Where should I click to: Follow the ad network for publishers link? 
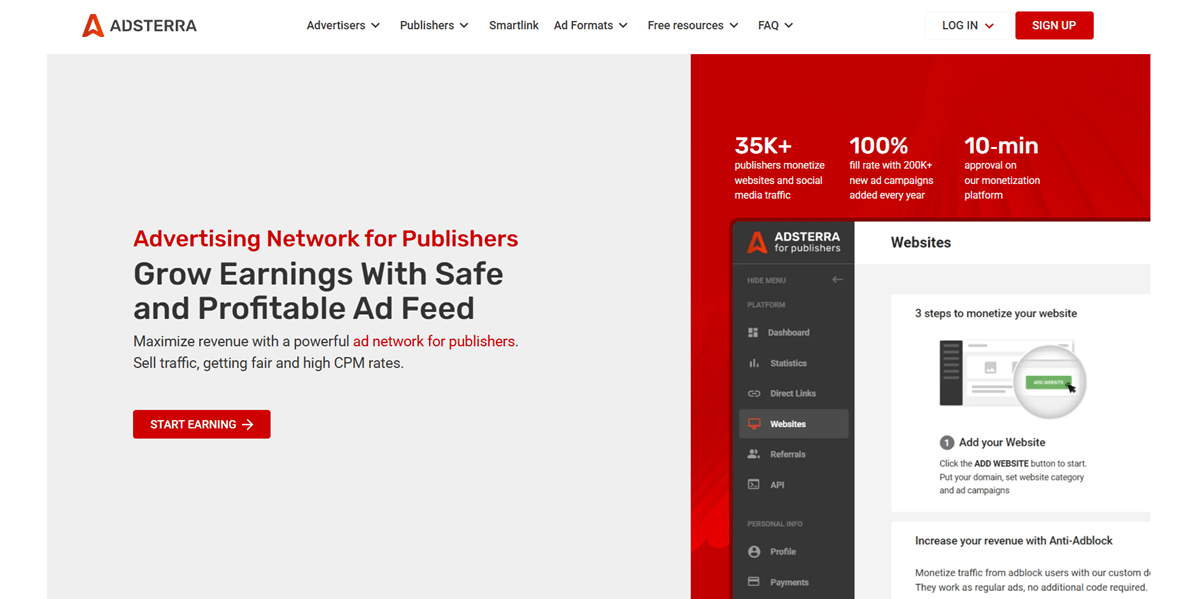[434, 341]
